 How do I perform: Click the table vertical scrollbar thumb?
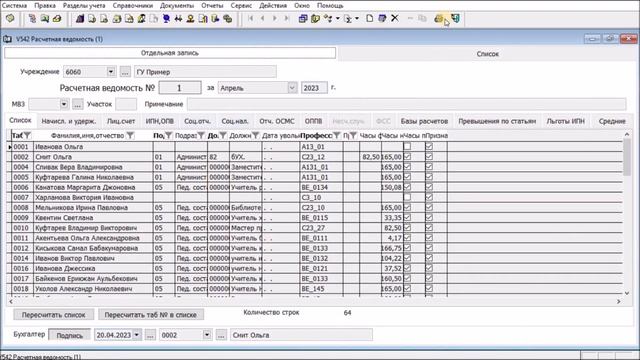627,157
